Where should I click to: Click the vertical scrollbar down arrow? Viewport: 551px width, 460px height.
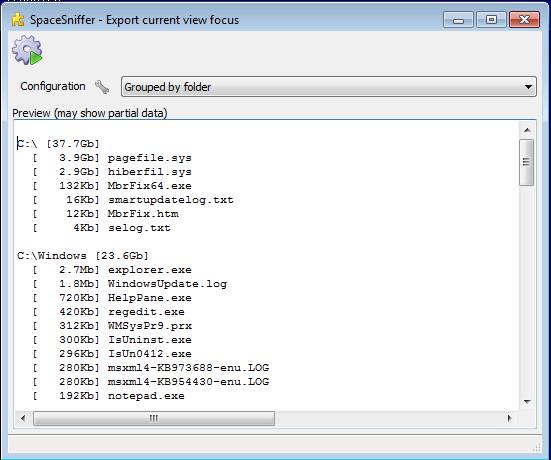click(x=527, y=401)
